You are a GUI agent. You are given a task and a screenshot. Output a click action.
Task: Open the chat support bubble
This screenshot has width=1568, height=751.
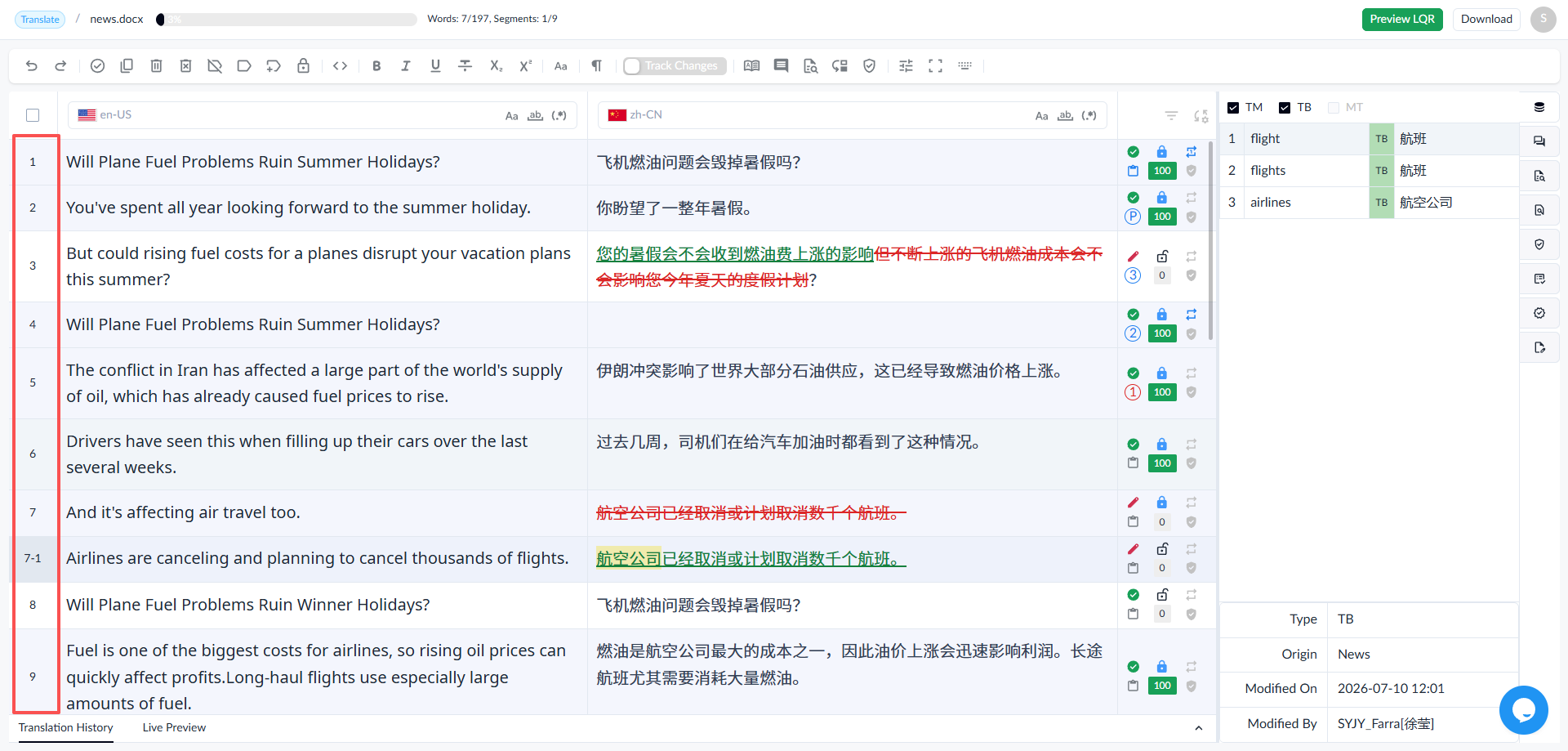(x=1523, y=710)
